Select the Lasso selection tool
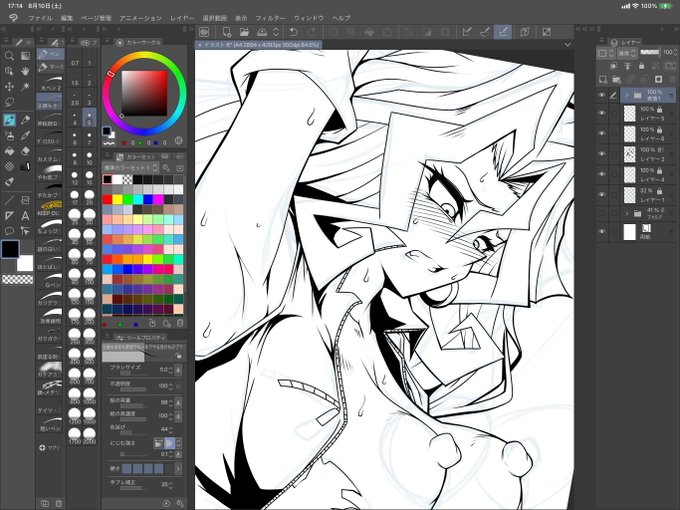Viewport: 680px width, 510px height. [9, 102]
